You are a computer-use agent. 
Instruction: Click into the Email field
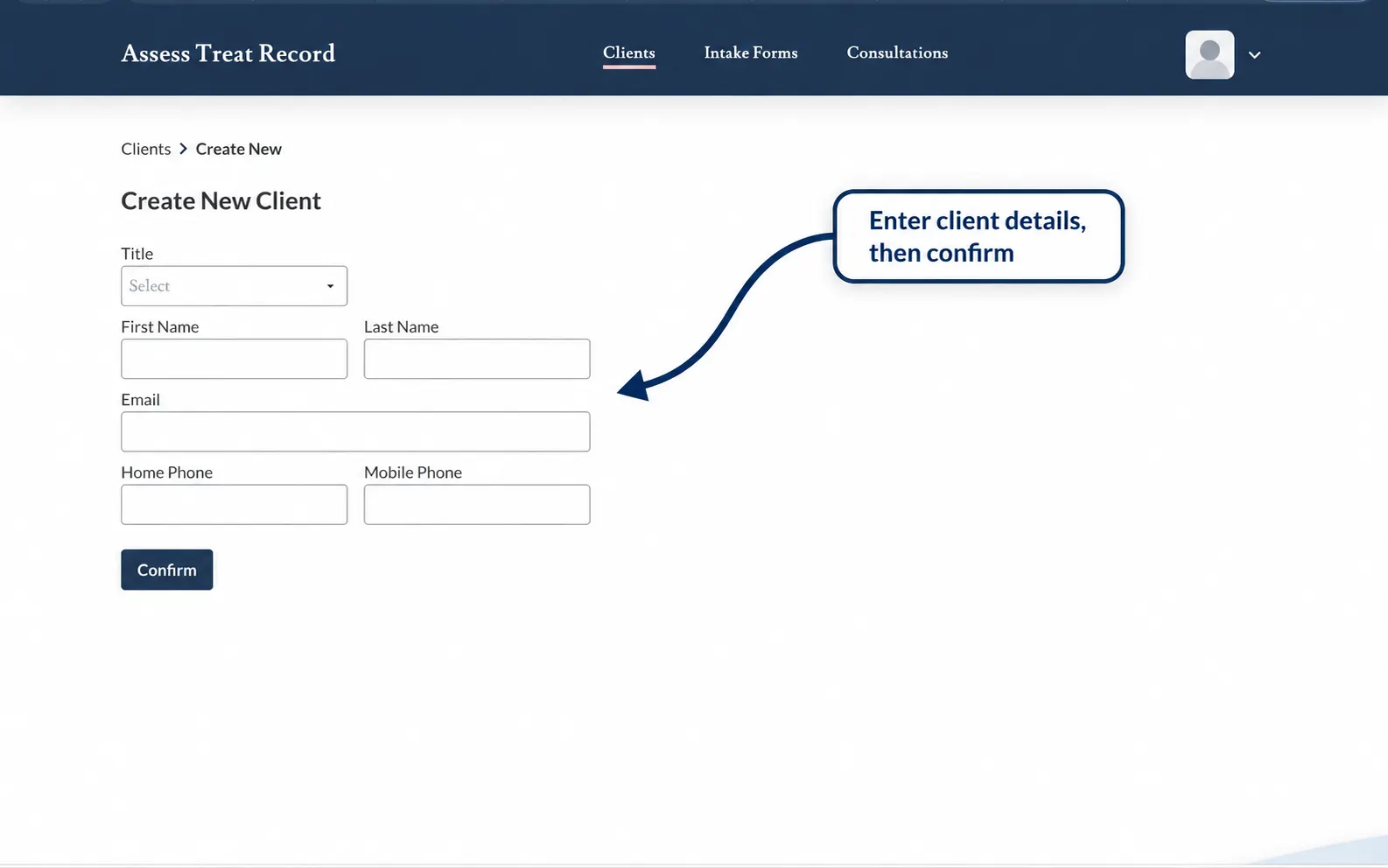(355, 431)
